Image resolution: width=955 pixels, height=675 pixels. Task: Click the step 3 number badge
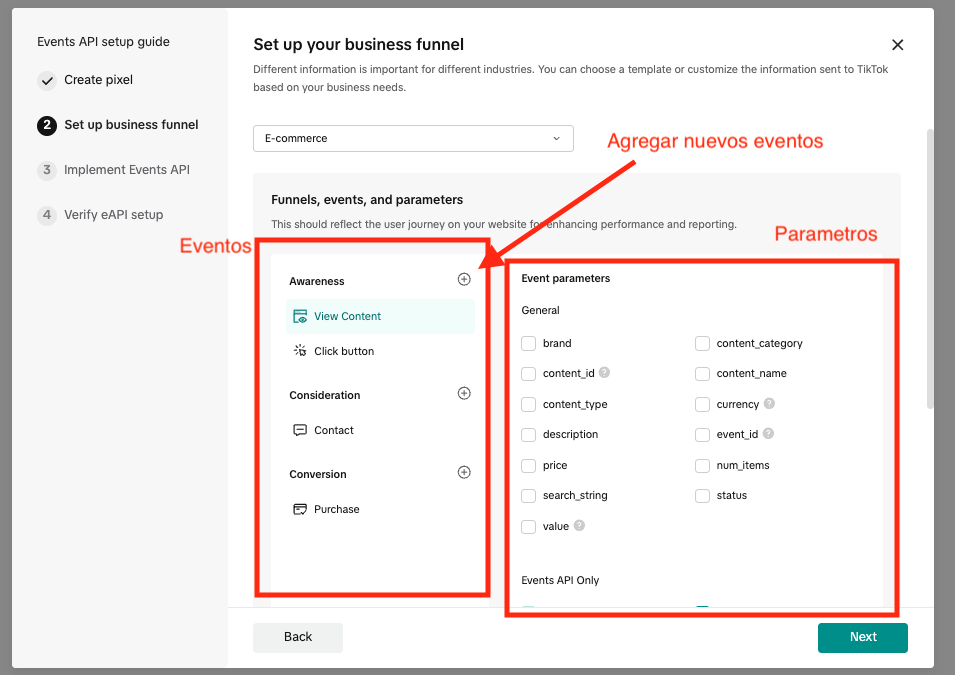pyautogui.click(x=47, y=170)
